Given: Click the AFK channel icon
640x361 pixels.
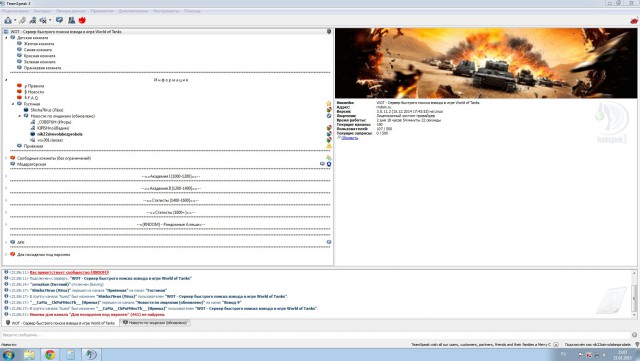Looking at the screenshot, I should 13,243.
